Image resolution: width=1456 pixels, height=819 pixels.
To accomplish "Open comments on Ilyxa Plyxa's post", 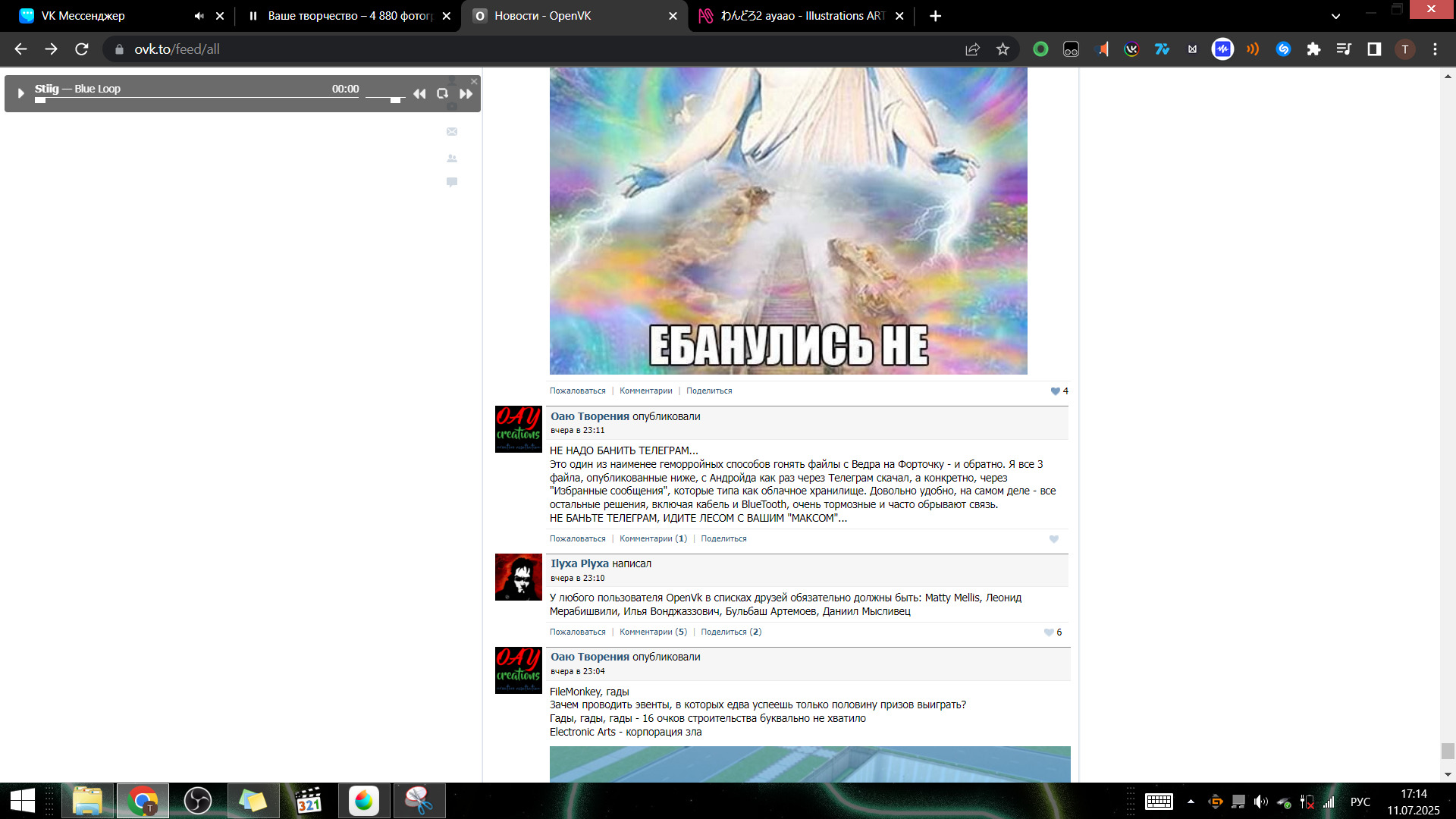I will (x=652, y=632).
